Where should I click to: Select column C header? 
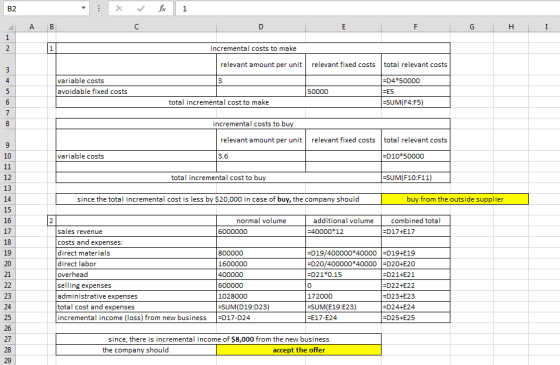click(136, 27)
